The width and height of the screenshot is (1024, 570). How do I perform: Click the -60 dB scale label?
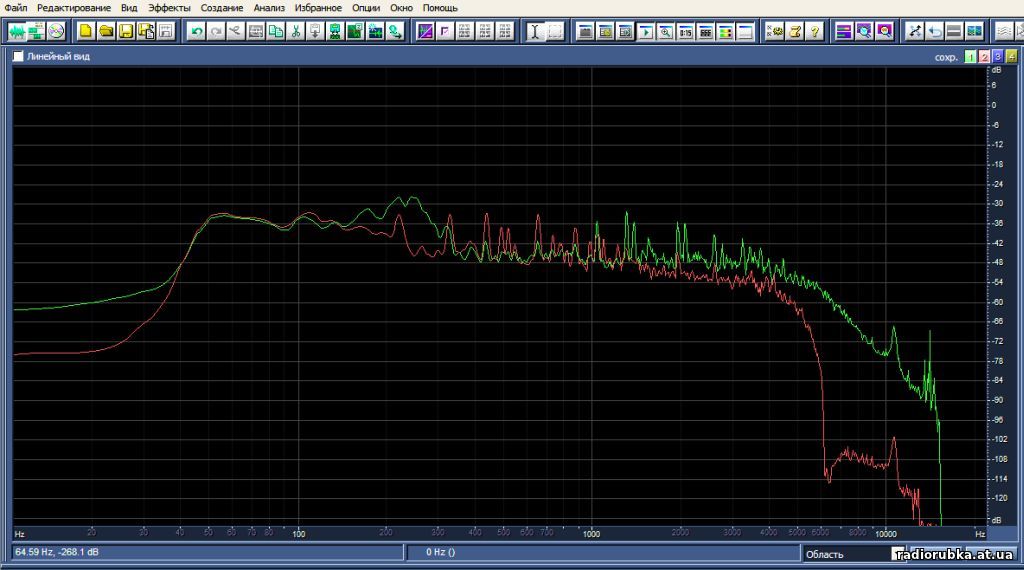997,302
